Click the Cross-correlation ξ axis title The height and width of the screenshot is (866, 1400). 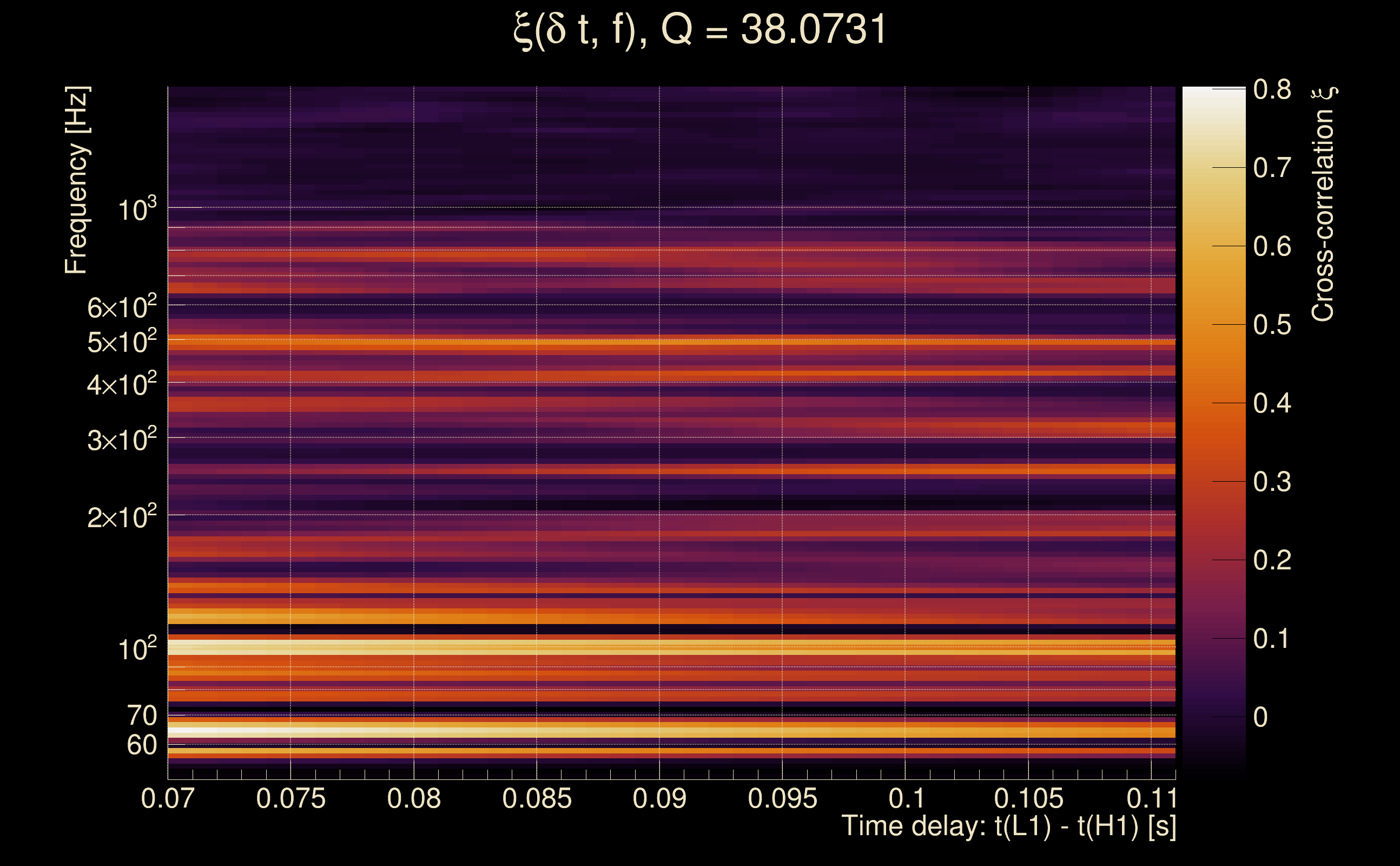tap(1324, 205)
